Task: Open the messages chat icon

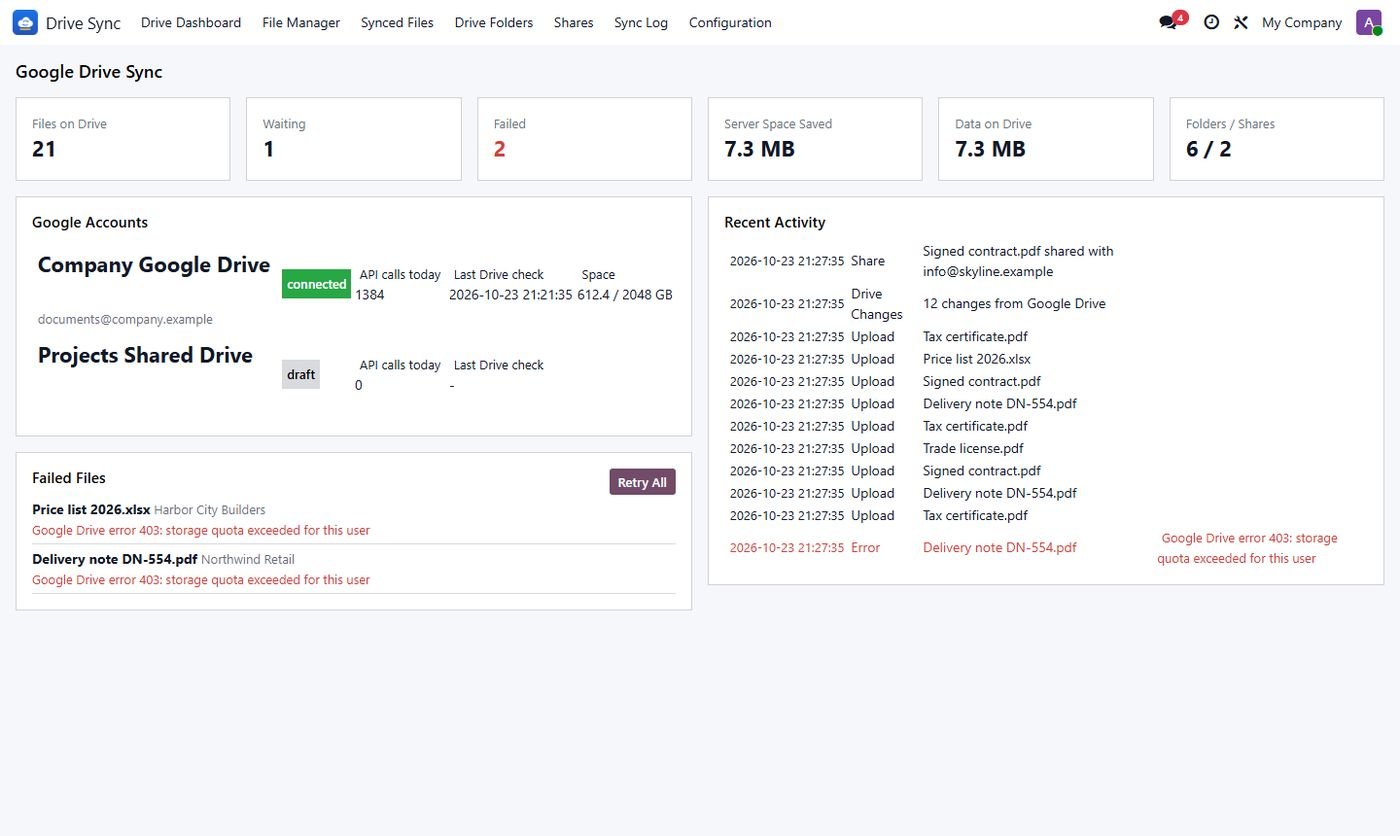Action: pos(1168,22)
